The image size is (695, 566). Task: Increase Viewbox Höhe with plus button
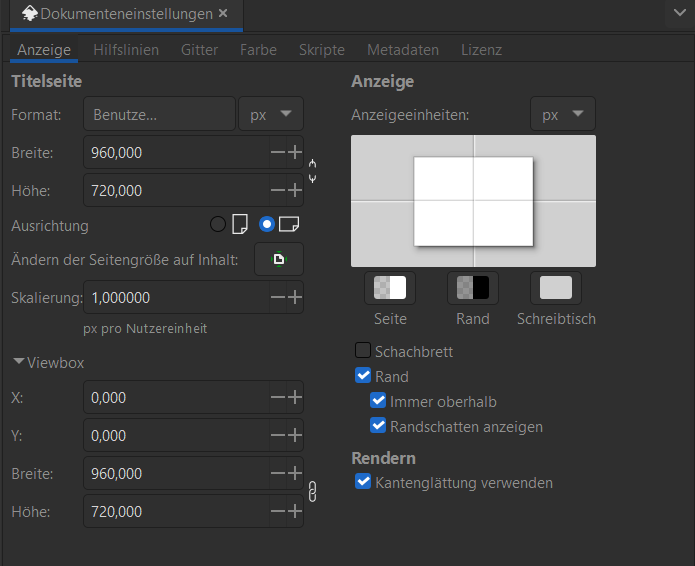tap(295, 511)
